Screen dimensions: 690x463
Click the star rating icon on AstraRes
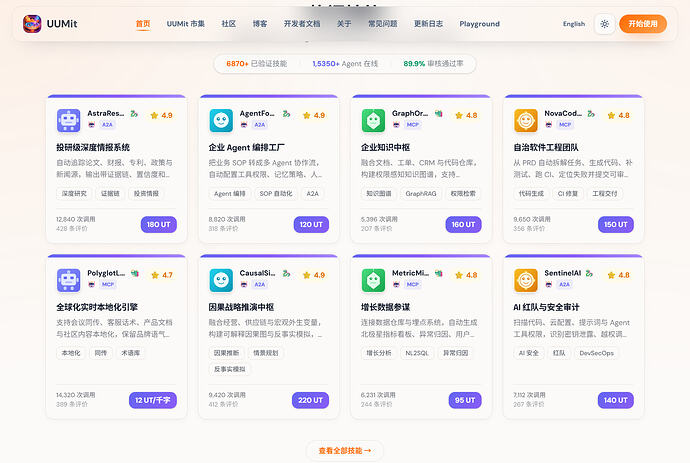[154, 116]
